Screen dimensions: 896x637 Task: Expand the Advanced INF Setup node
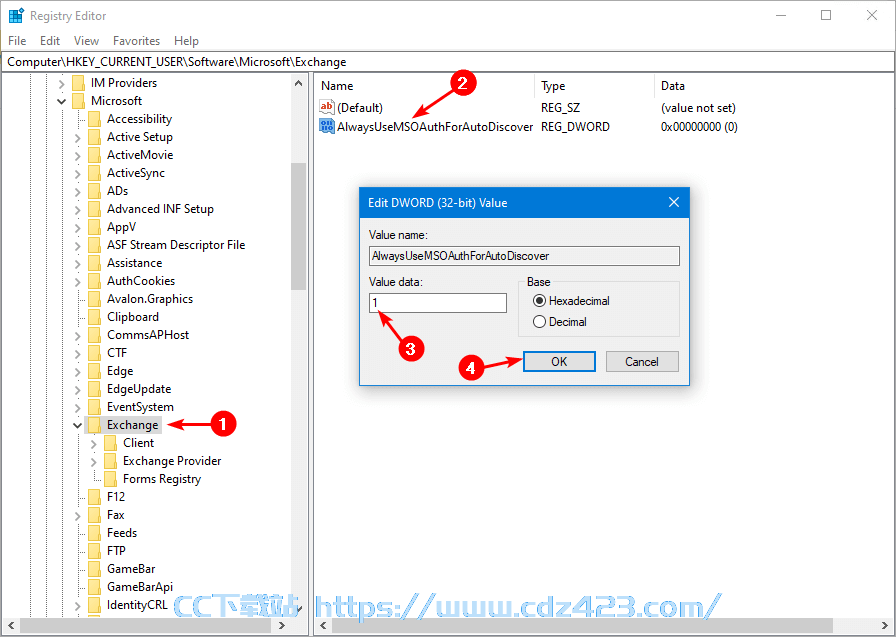coord(77,209)
